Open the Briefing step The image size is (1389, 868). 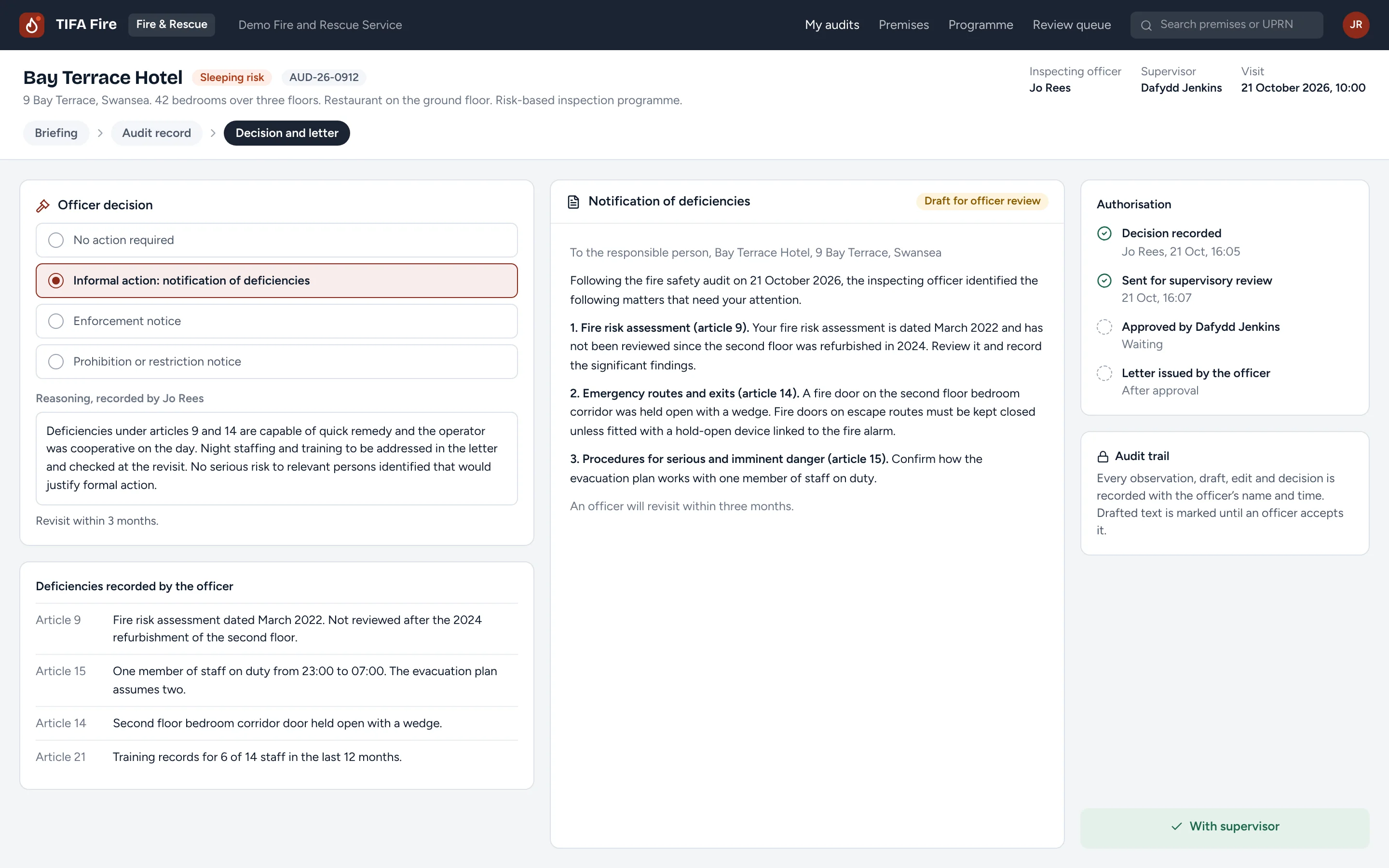click(55, 133)
